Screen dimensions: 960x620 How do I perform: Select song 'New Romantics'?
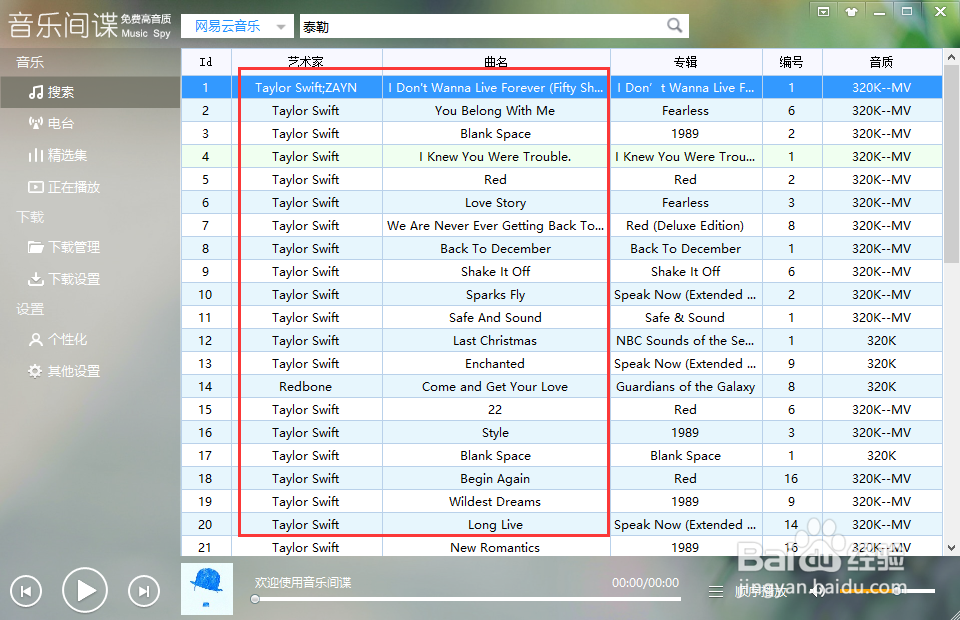495,548
